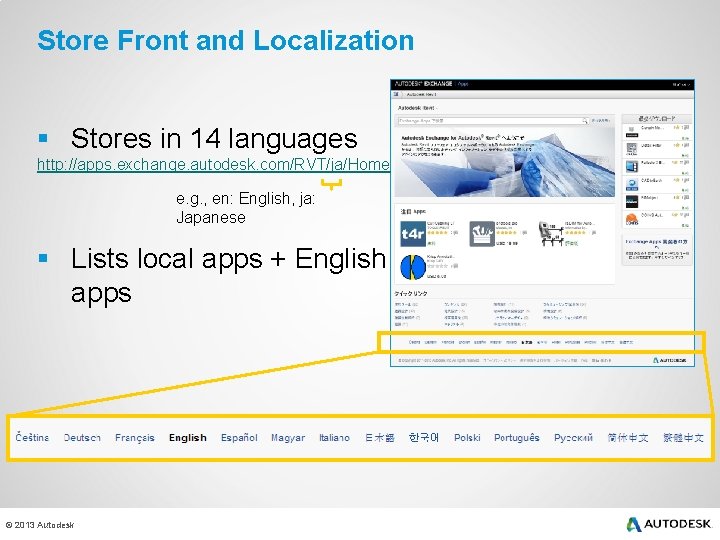720x540 pixels.
Task: Click the gray toolbox app icon
Action: pos(482,234)
